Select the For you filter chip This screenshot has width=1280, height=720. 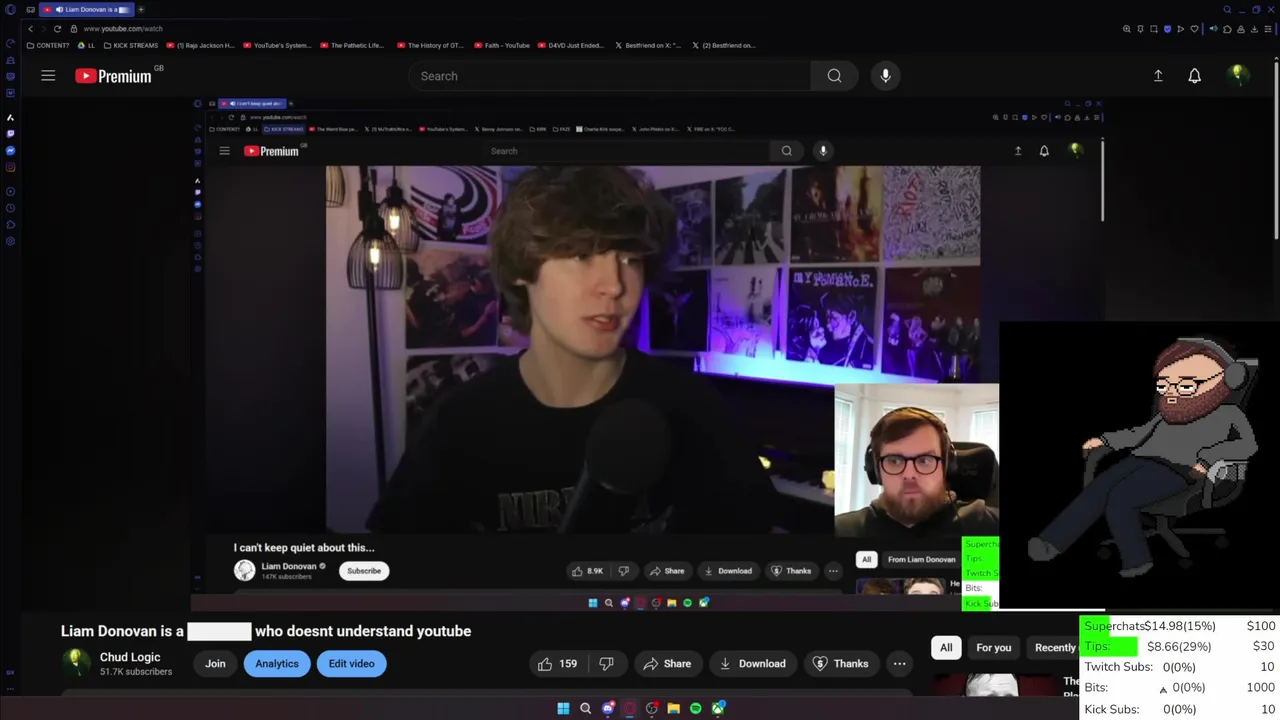(993, 648)
